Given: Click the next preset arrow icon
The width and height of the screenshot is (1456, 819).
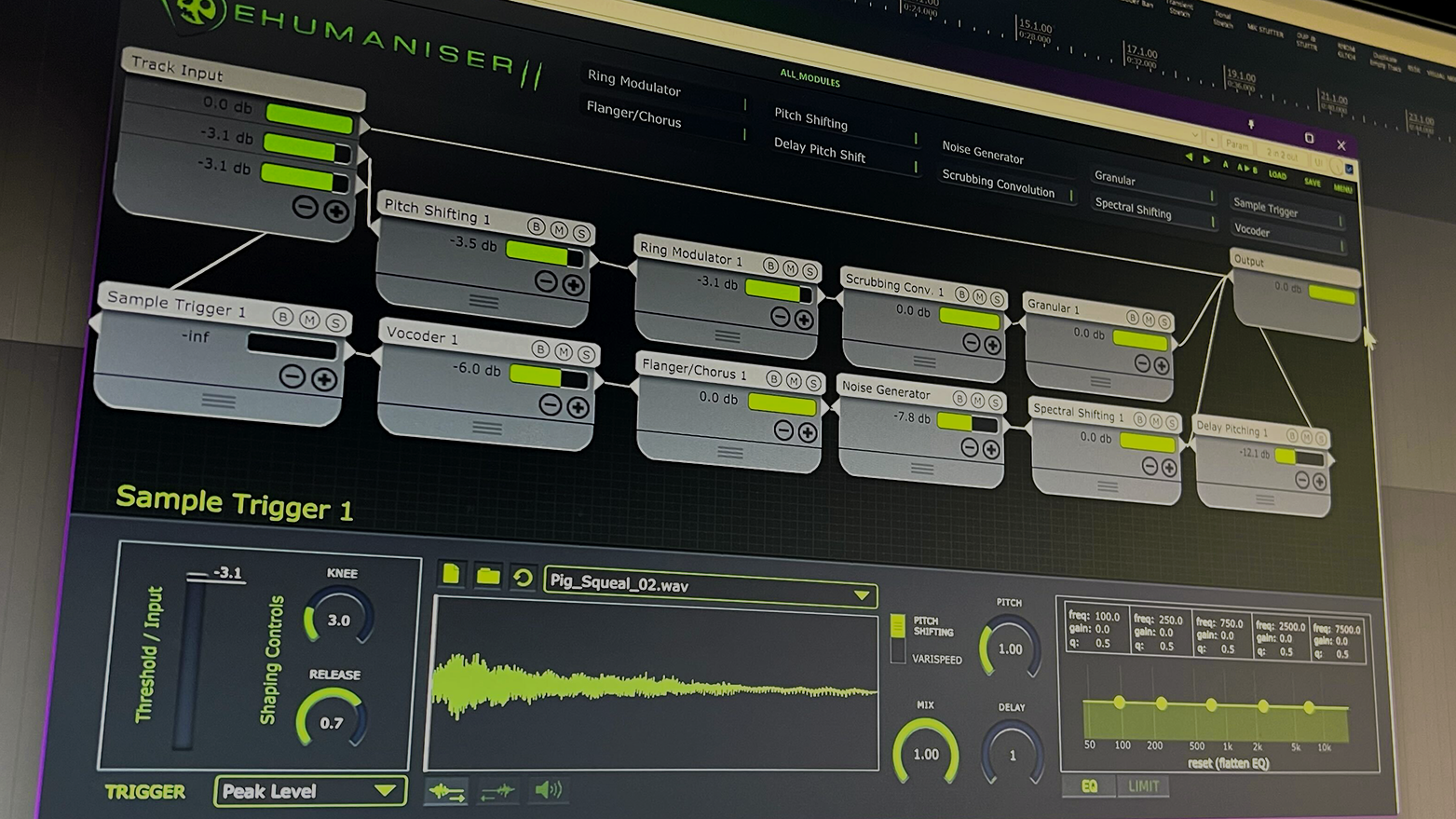Looking at the screenshot, I should pos(1207,160).
